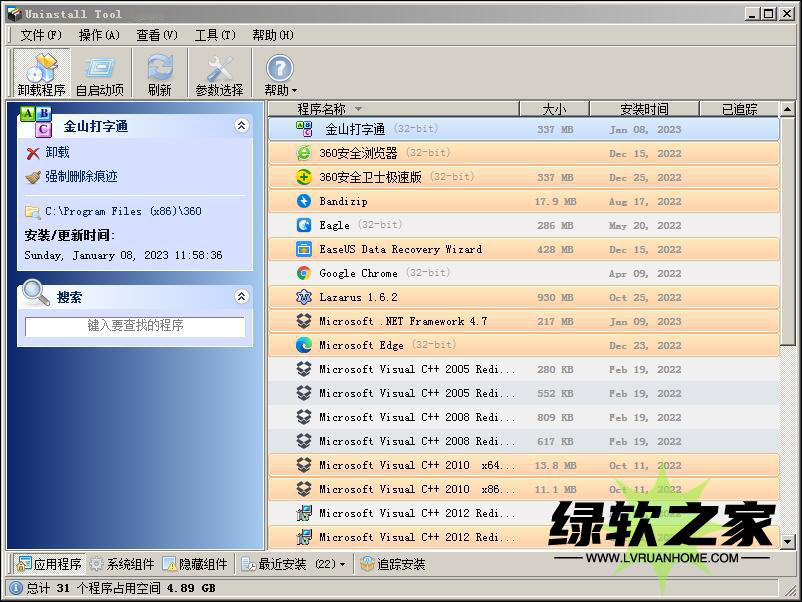Click the Microsoft Edge icon in the list
The image size is (802, 602).
pos(304,345)
